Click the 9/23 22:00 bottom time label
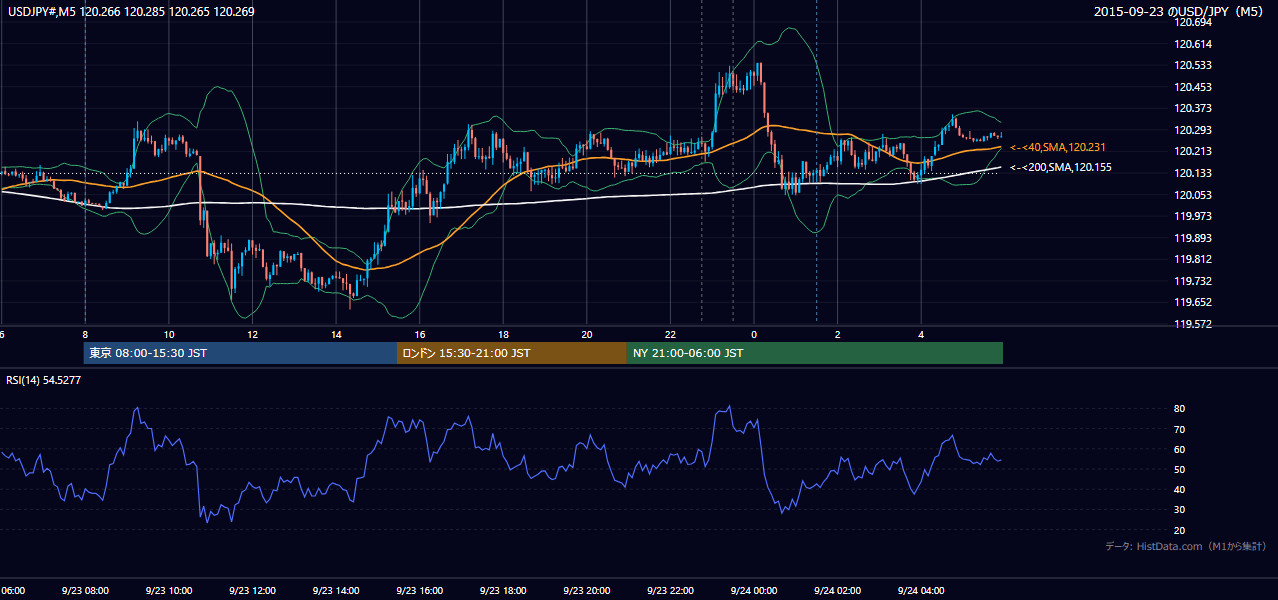This screenshot has width=1278, height=600. click(670, 591)
